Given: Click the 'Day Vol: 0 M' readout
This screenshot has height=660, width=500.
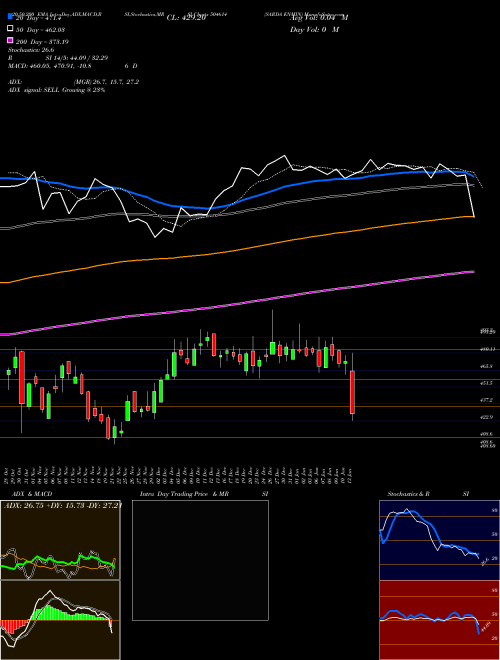Looking at the screenshot, I should tap(314, 29).
